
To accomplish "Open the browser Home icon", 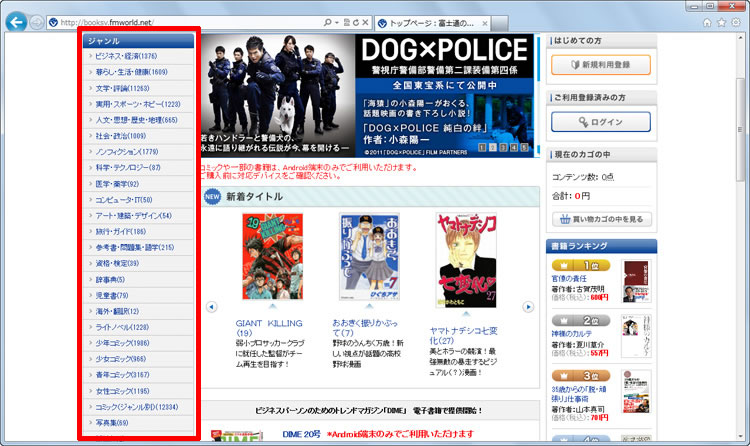I will coord(707,22).
